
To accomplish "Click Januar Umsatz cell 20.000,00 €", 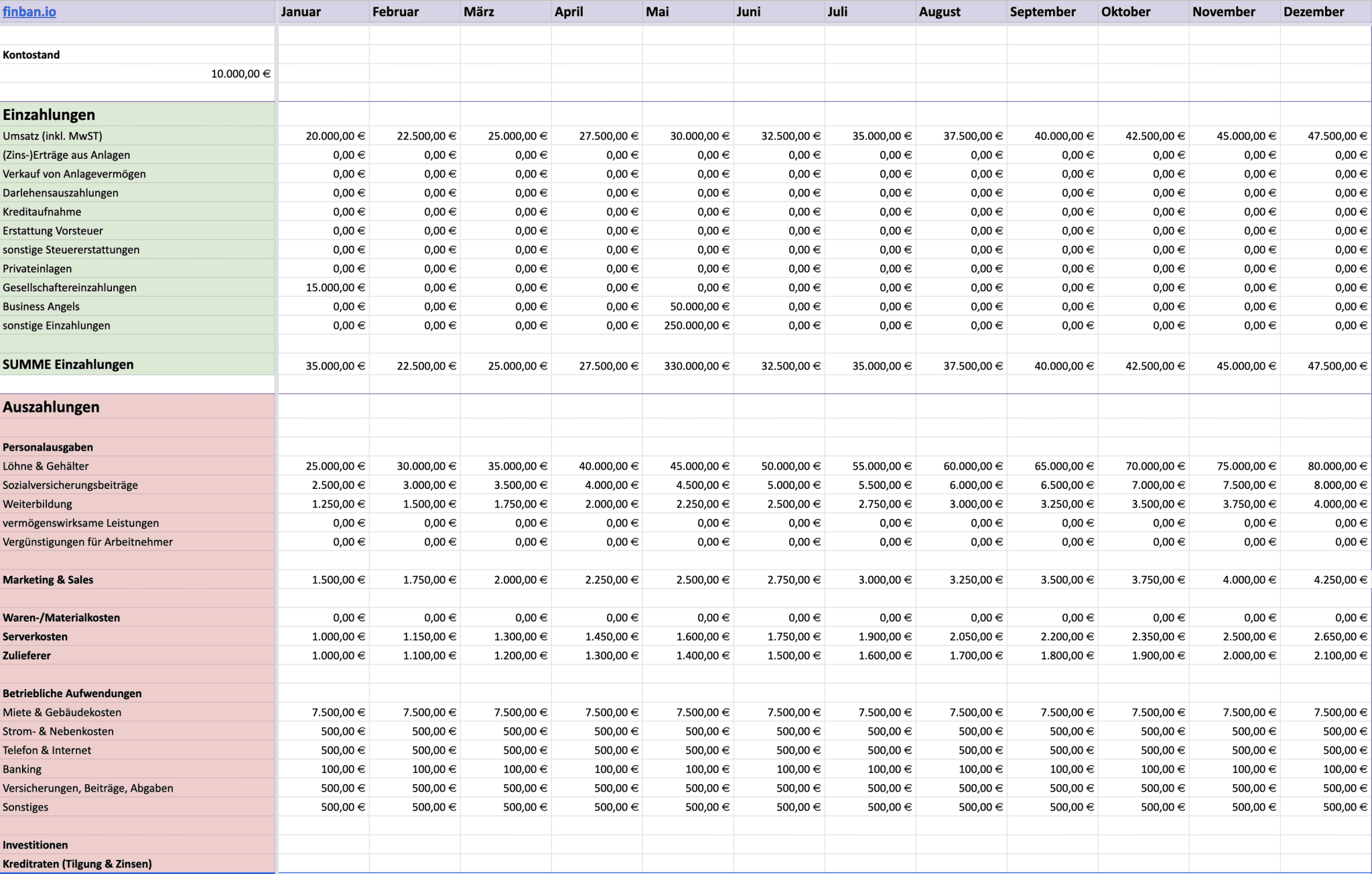I will (334, 136).
